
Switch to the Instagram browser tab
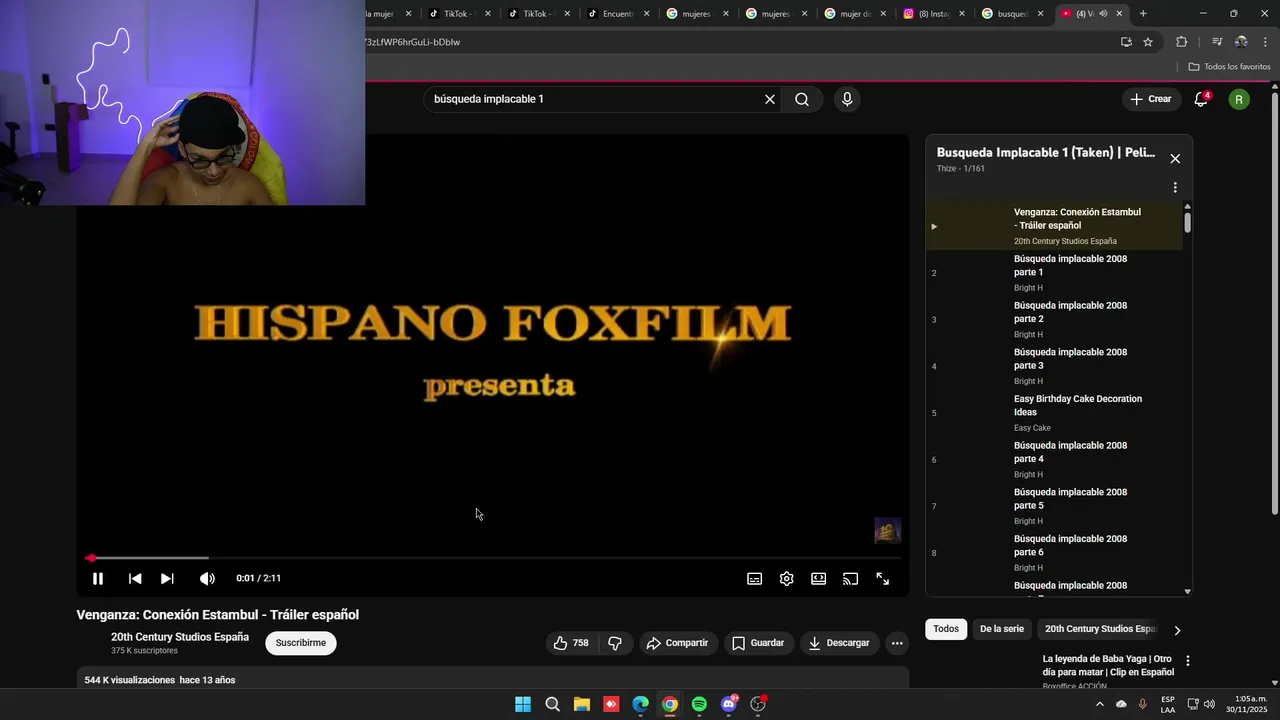pos(936,14)
